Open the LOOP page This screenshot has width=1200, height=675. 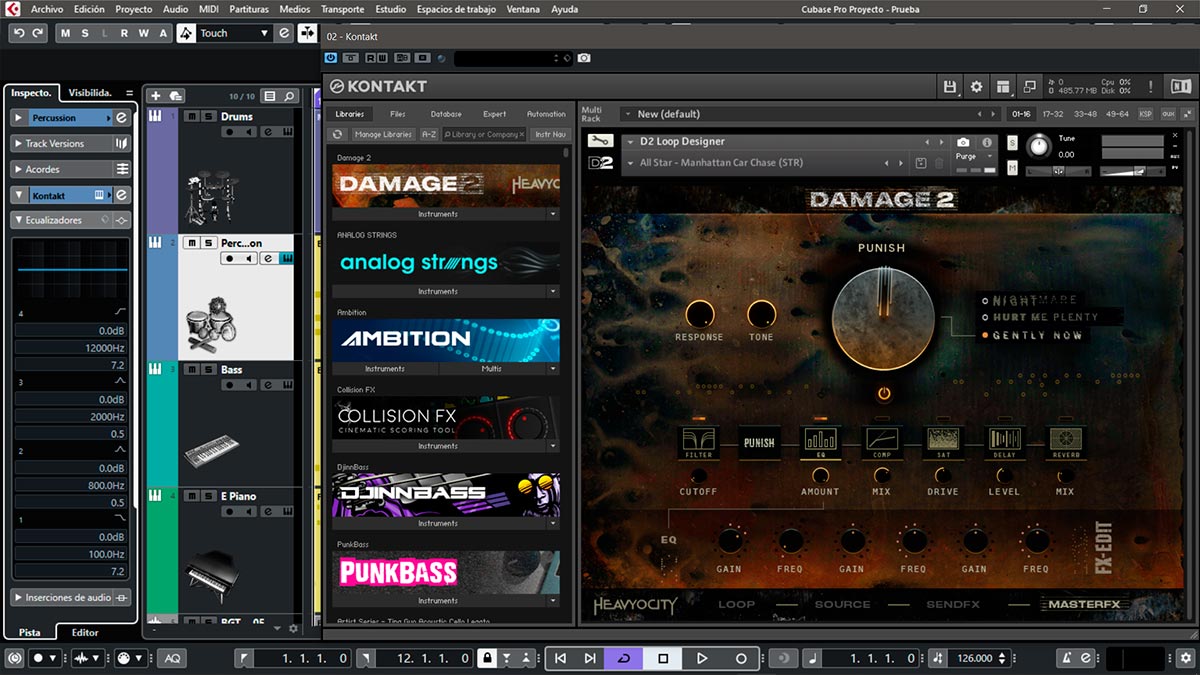coord(736,604)
